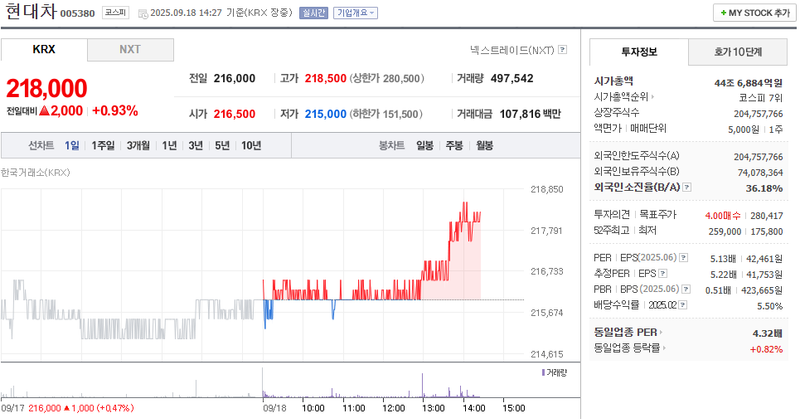Click the dividend yield 5.50%
Viewport: 800px width, 419px height.
[769, 306]
